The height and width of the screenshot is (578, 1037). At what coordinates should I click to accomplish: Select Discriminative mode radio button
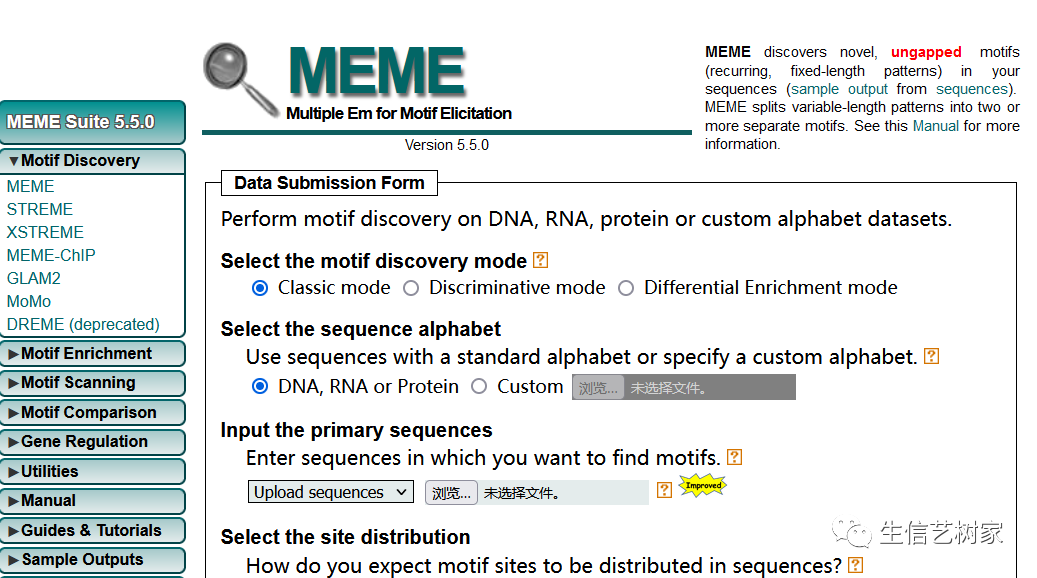click(411, 288)
